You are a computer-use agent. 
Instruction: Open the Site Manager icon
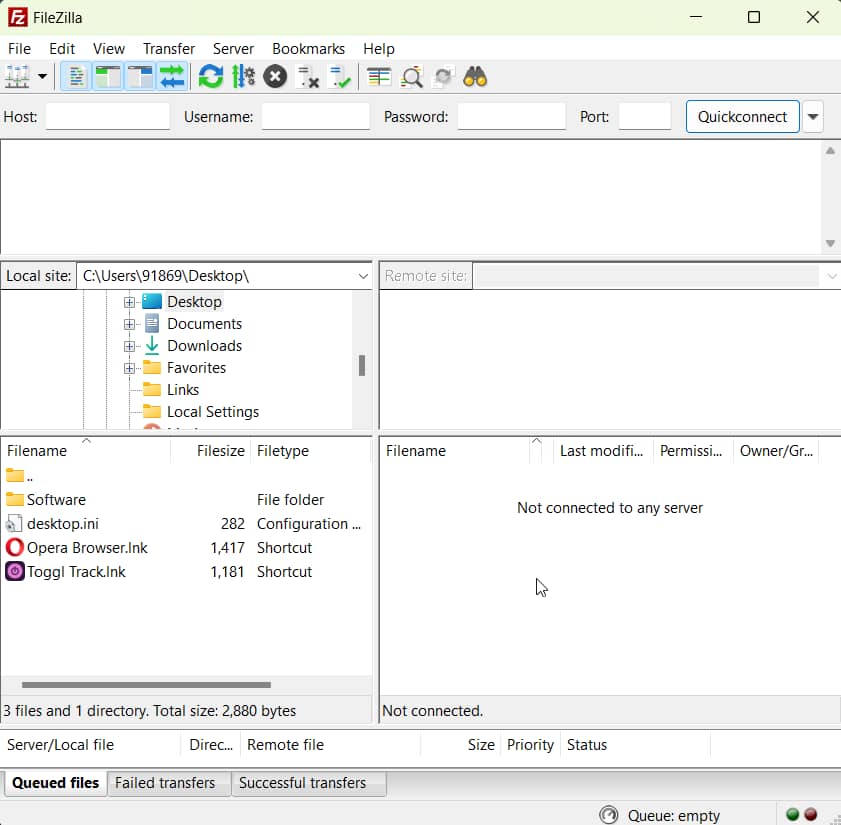pyautogui.click(x=17, y=76)
